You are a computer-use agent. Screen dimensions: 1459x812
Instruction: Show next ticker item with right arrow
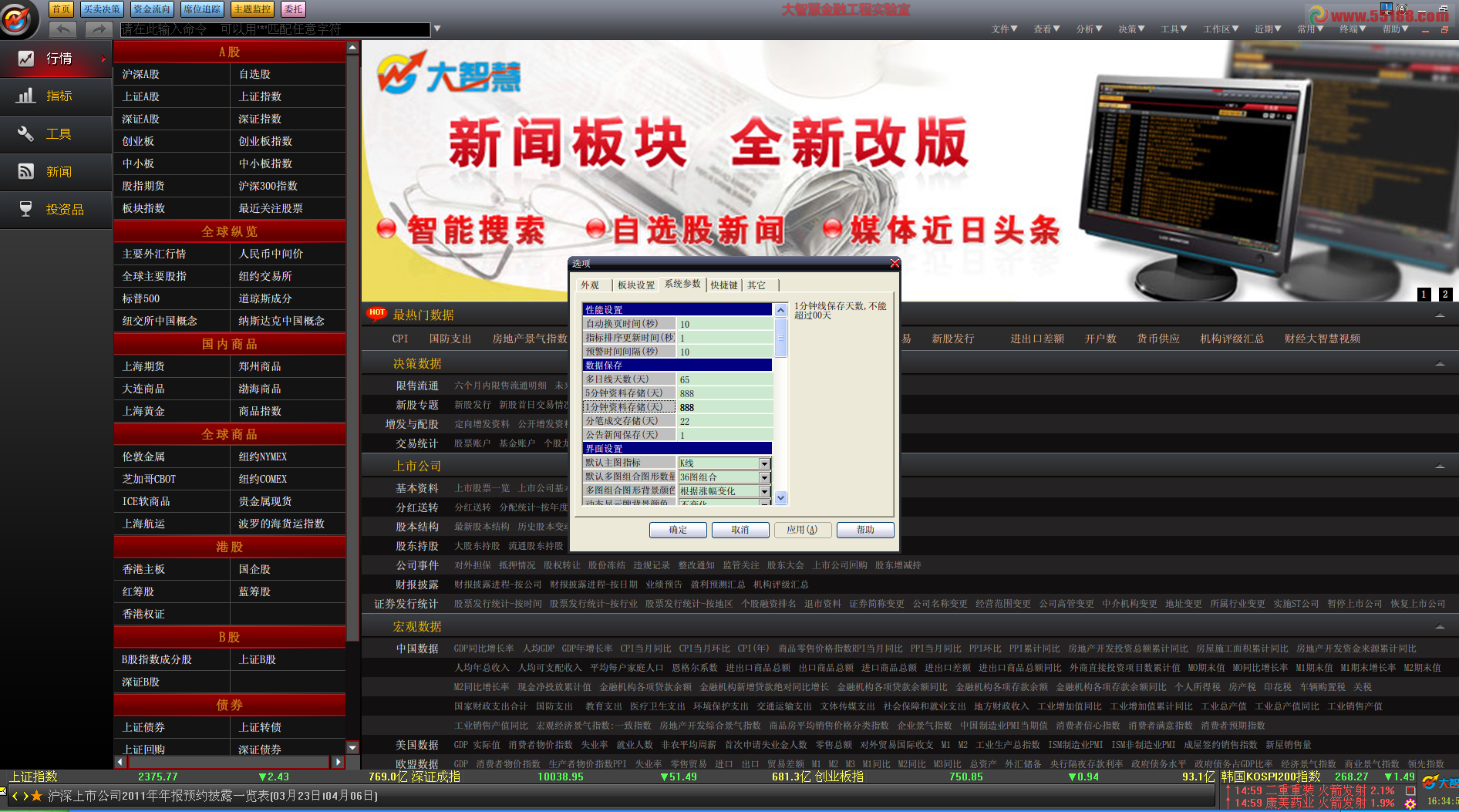pos(25,796)
